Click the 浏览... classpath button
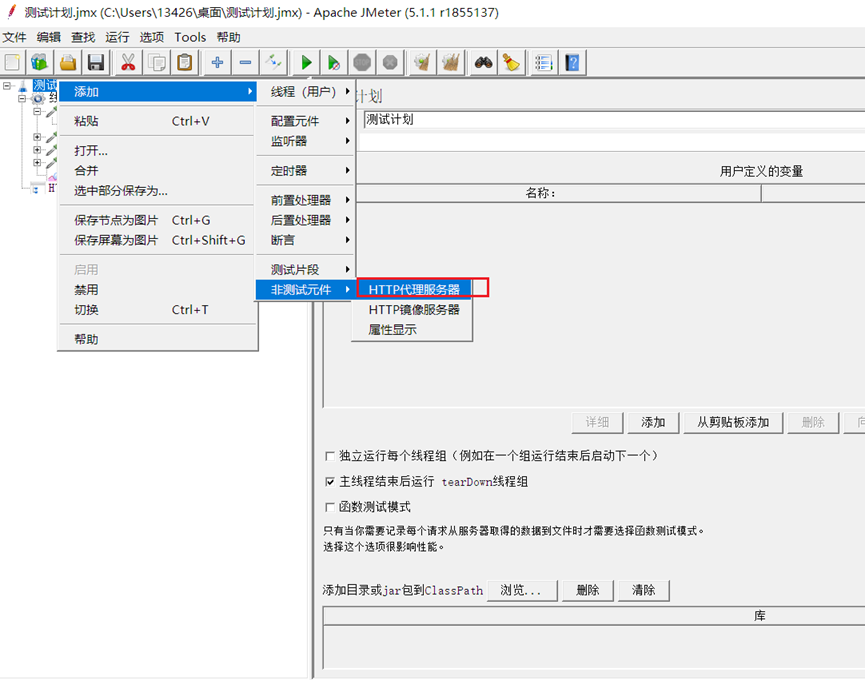The image size is (865, 680). tap(522, 590)
